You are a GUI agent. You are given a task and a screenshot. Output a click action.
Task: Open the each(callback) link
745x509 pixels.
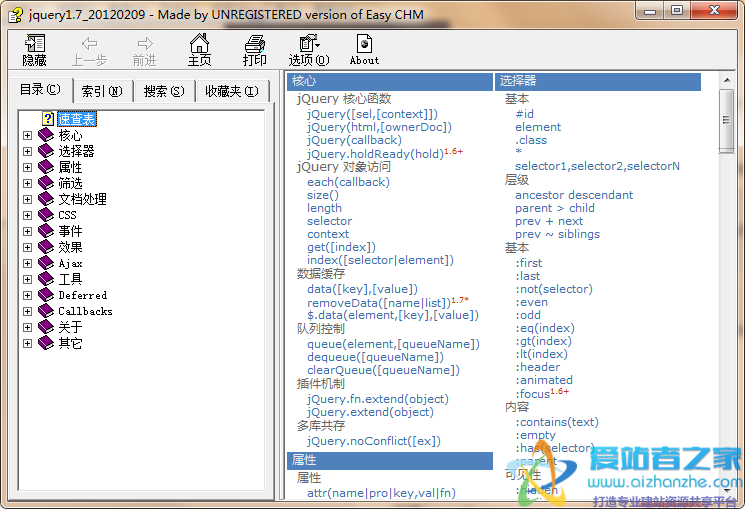pos(348,182)
